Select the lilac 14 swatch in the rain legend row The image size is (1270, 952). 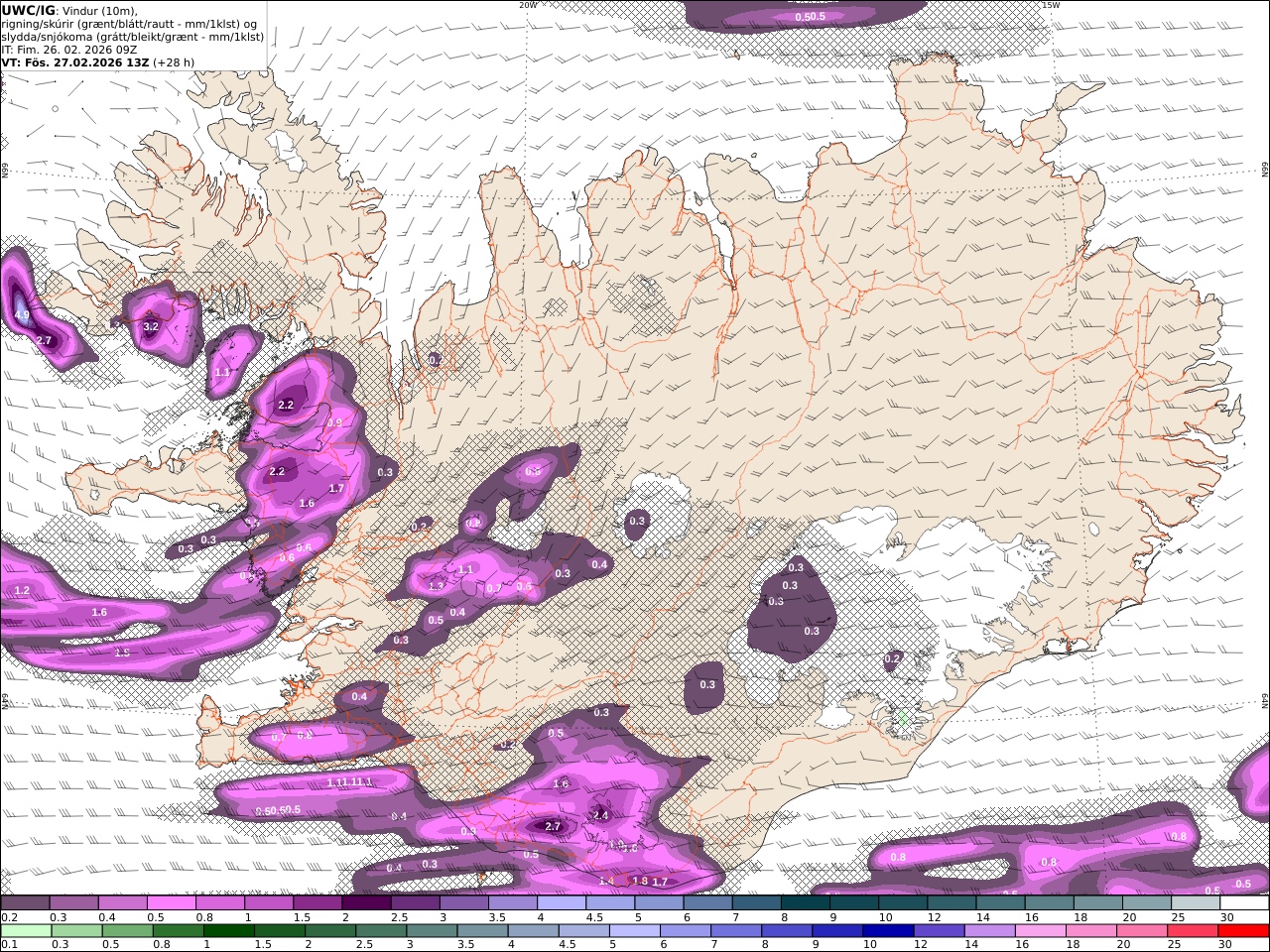(988, 930)
